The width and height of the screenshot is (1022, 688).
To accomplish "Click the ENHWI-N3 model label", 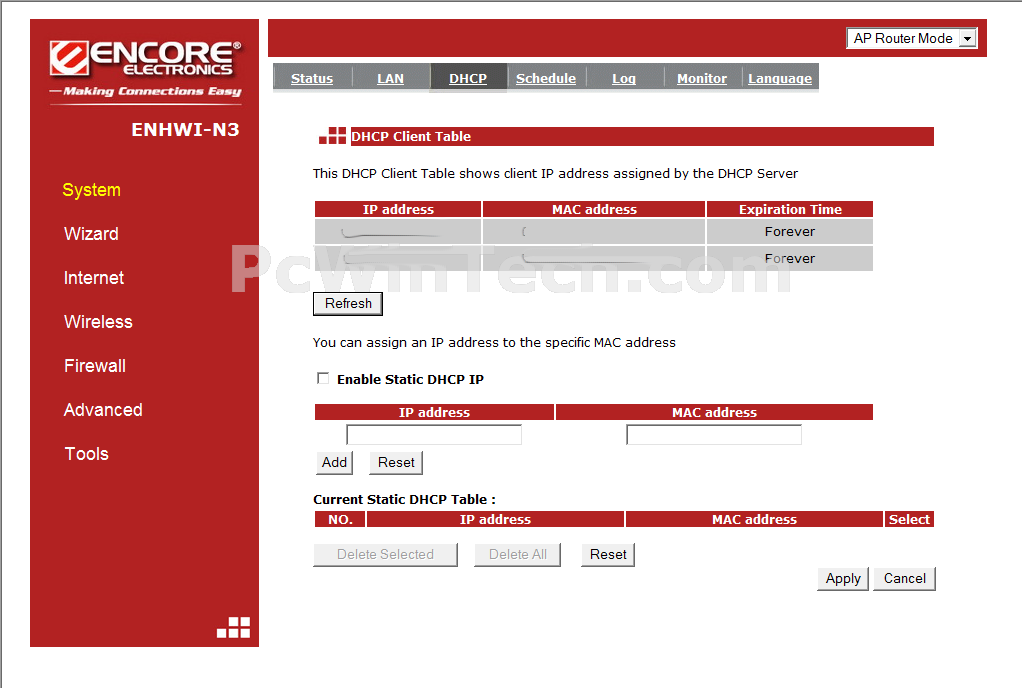I will [186, 130].
